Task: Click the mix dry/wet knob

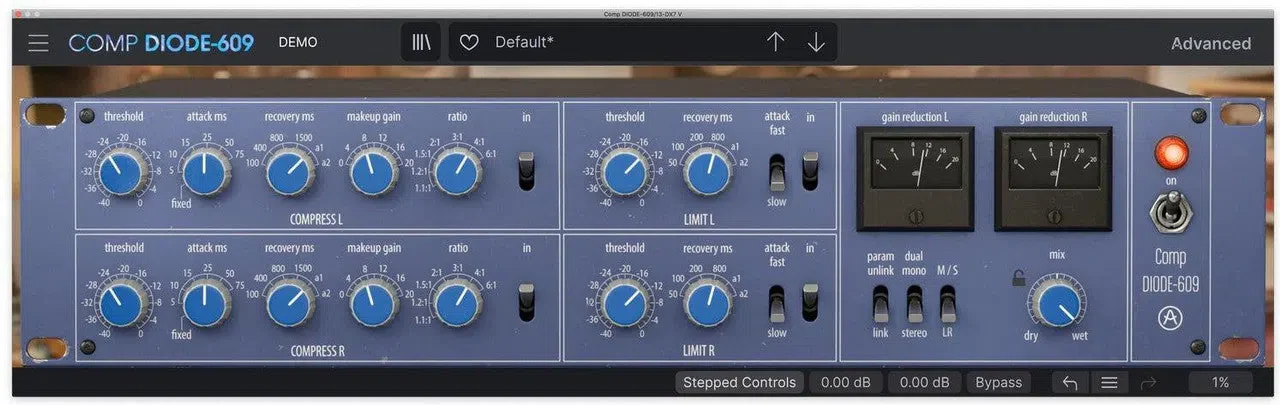Action: click(x=1057, y=304)
